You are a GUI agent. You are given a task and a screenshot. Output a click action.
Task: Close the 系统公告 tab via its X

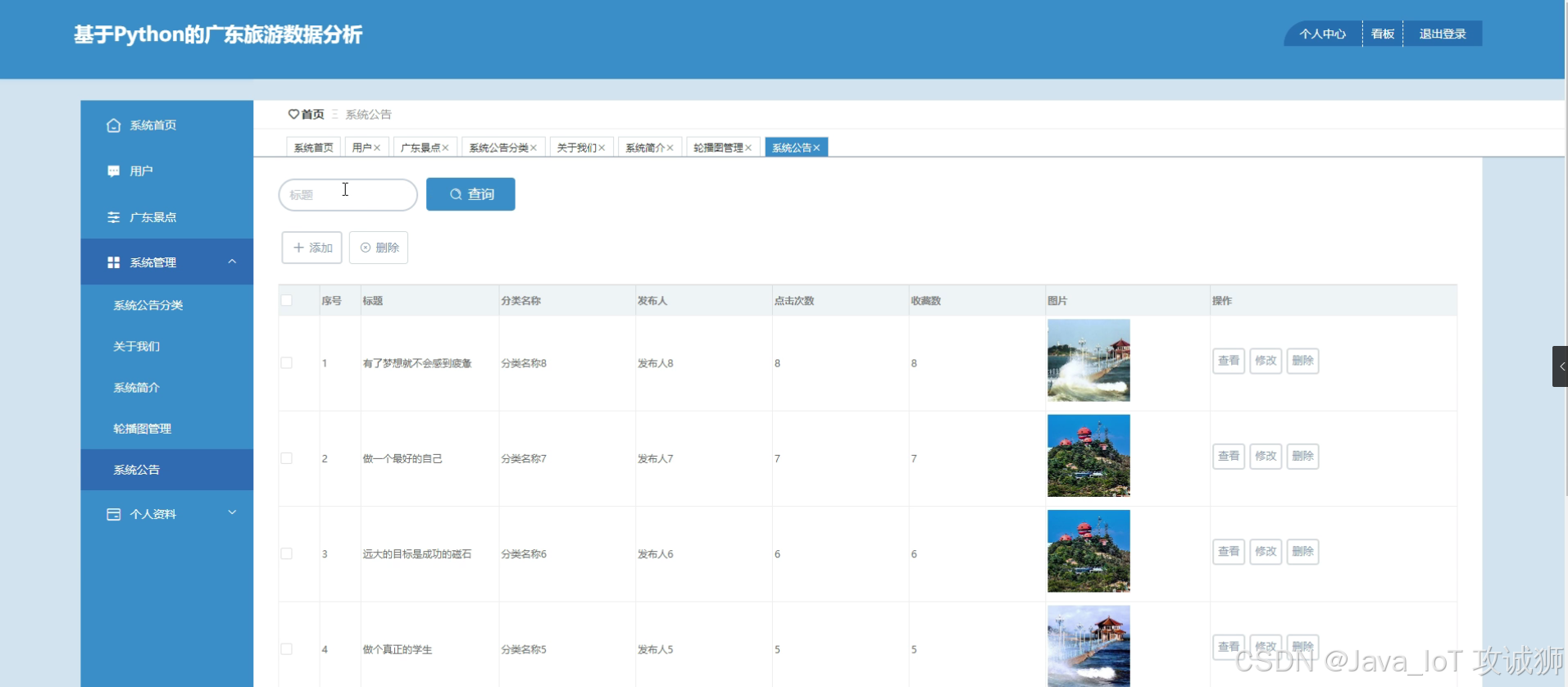point(816,148)
